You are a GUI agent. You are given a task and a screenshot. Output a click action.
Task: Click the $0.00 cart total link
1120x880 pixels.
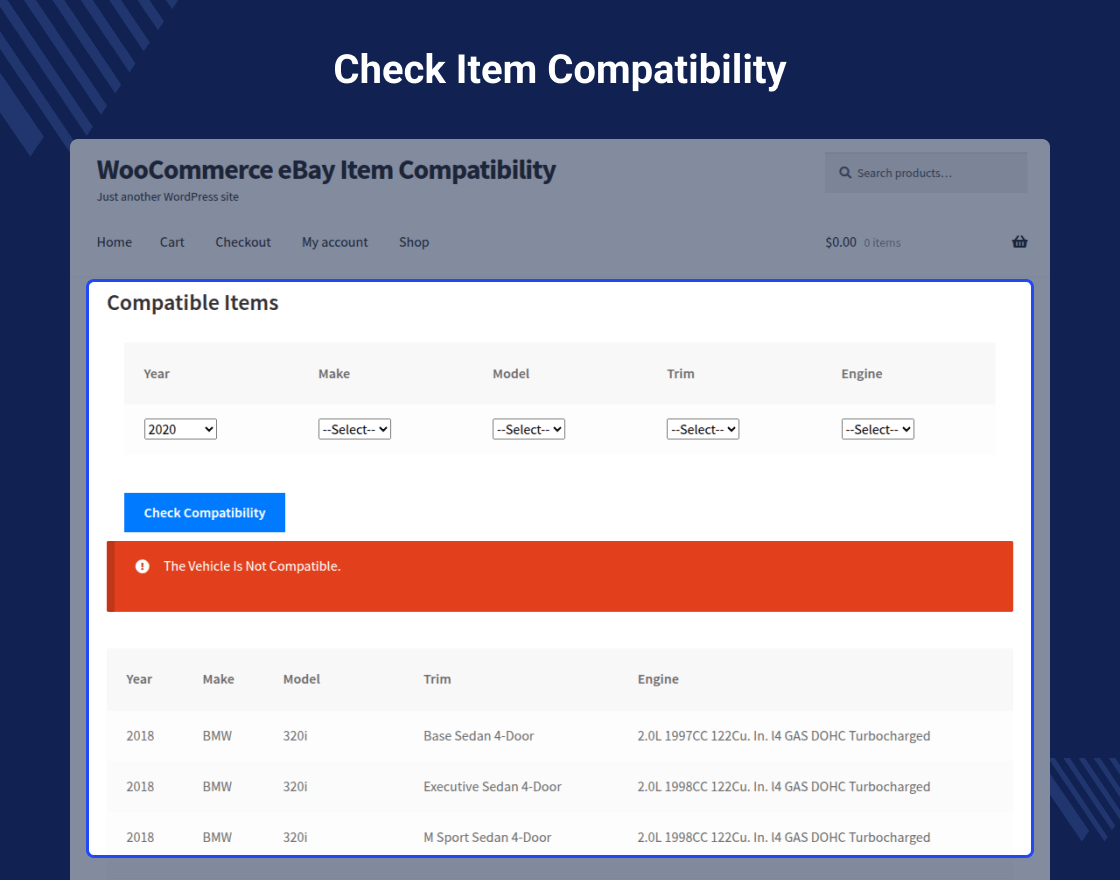[841, 242]
